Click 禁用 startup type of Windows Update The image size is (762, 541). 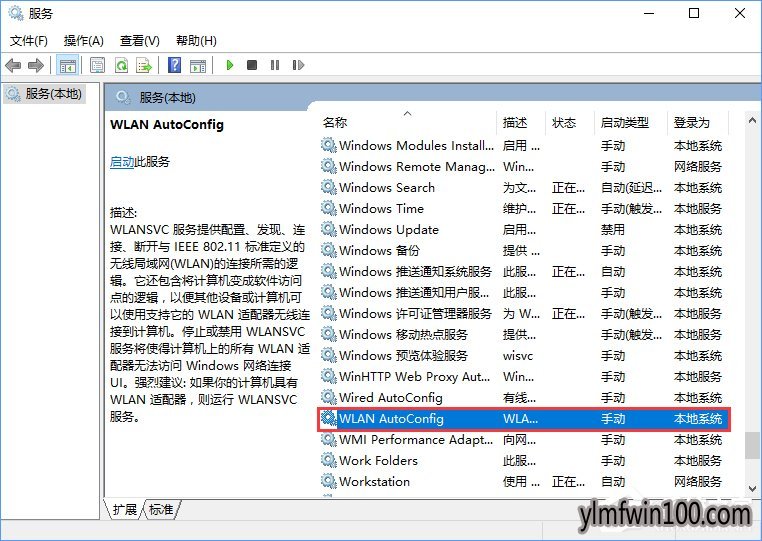coord(613,229)
